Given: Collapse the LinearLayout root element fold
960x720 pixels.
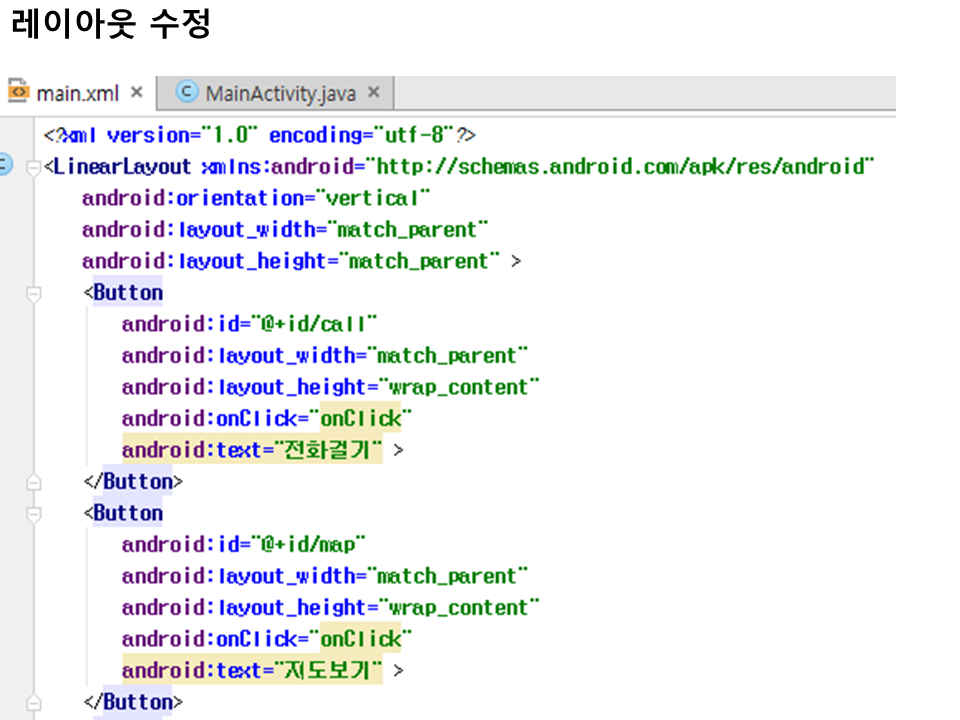Looking at the screenshot, I should pyautogui.click(x=33, y=166).
